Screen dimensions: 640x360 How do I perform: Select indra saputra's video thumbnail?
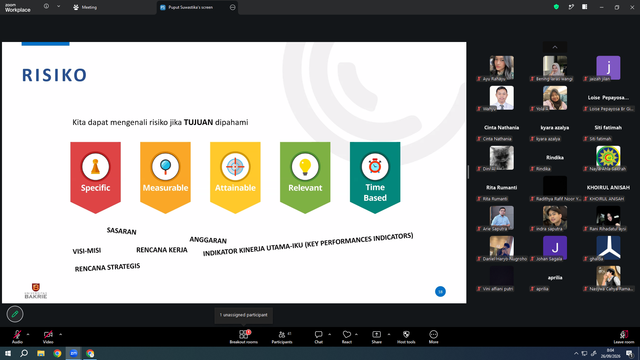coord(555,217)
